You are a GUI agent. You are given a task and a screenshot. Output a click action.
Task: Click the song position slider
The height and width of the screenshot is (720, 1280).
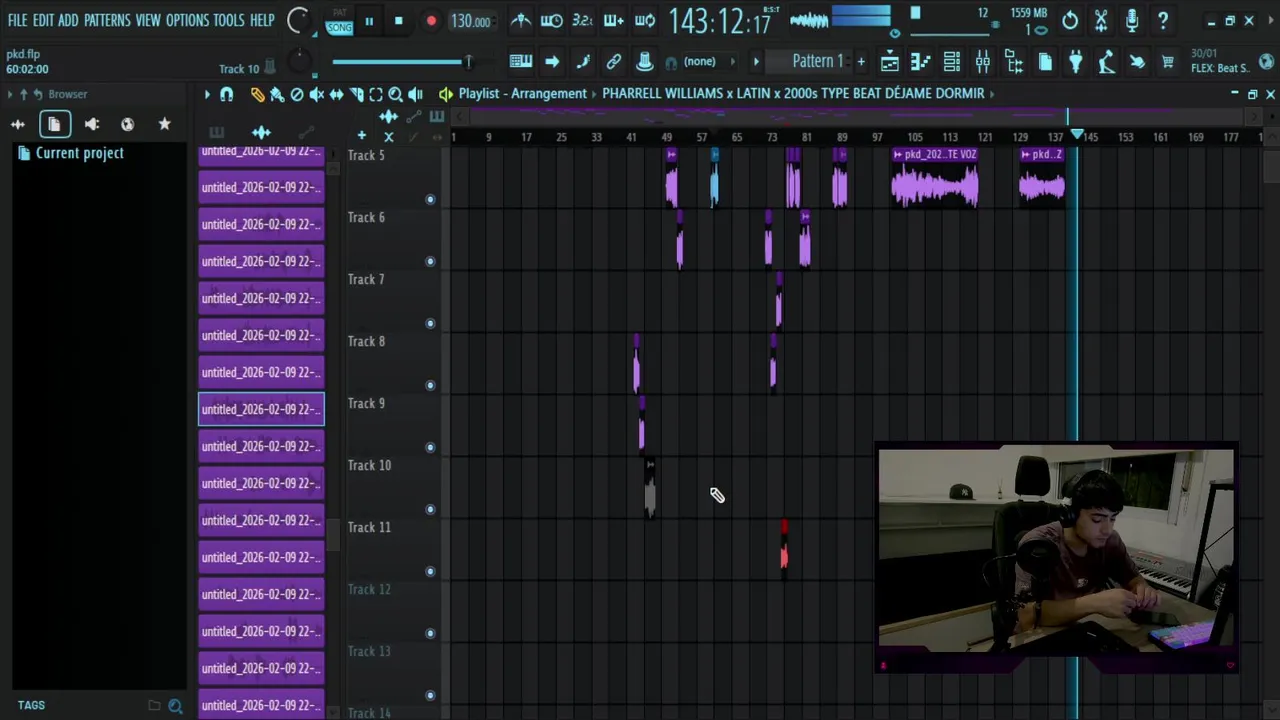pos(402,62)
